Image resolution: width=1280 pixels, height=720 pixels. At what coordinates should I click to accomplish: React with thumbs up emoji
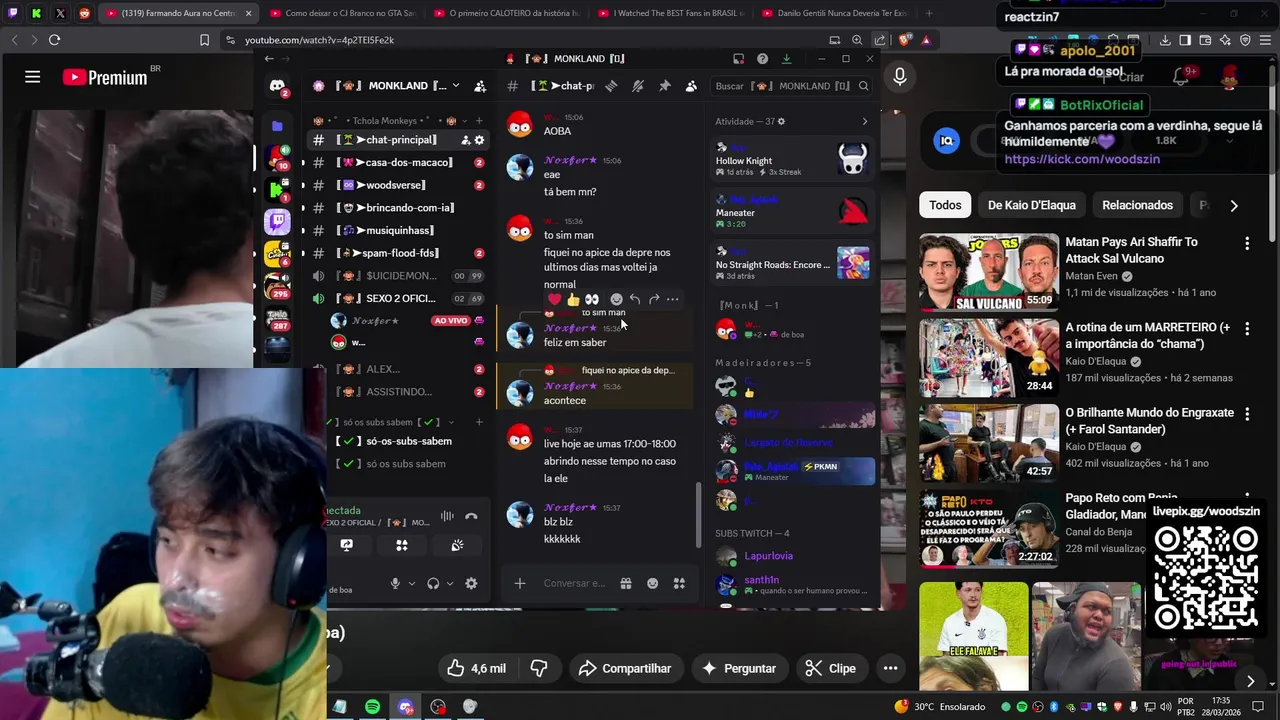coord(572,299)
